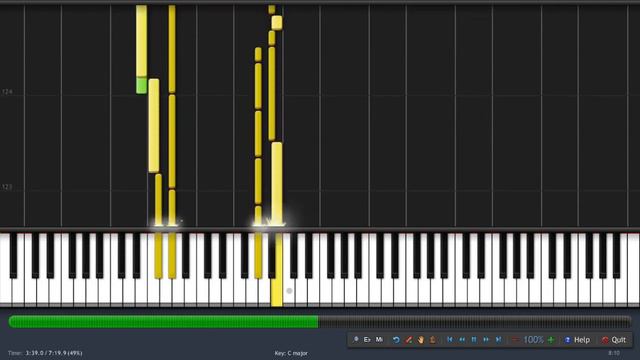
Task: Fast forward the song playback
Action: coord(486,340)
